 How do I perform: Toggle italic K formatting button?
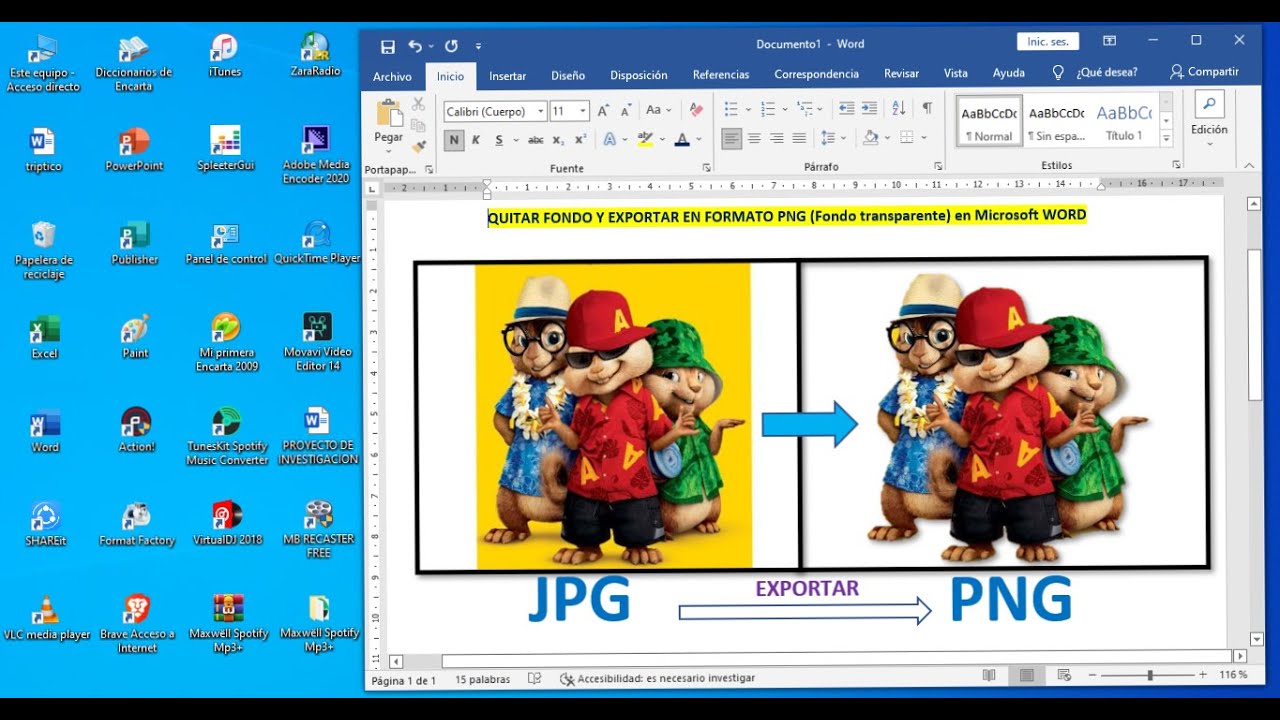[x=477, y=140]
